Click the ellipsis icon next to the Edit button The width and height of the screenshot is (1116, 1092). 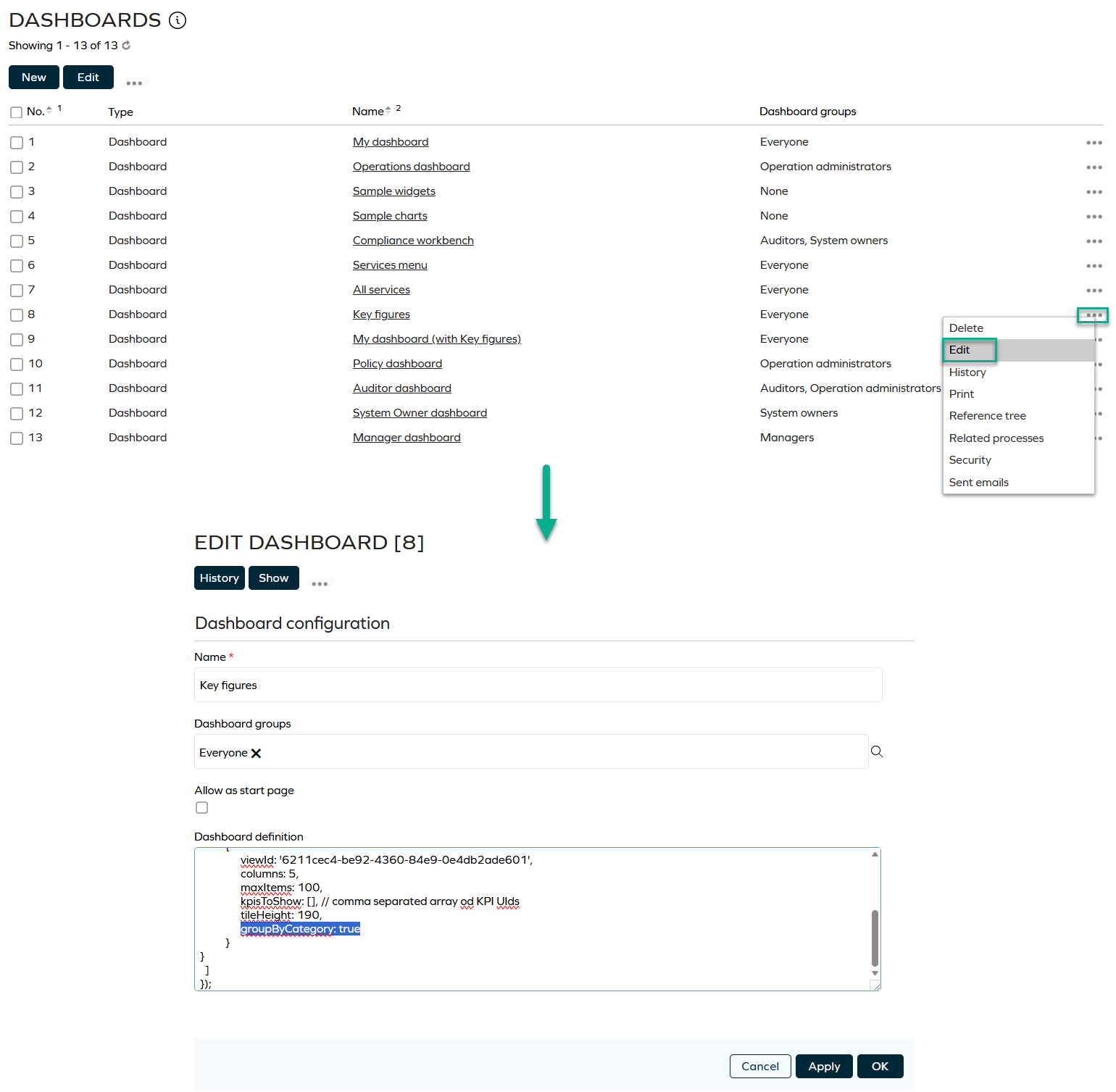click(135, 82)
